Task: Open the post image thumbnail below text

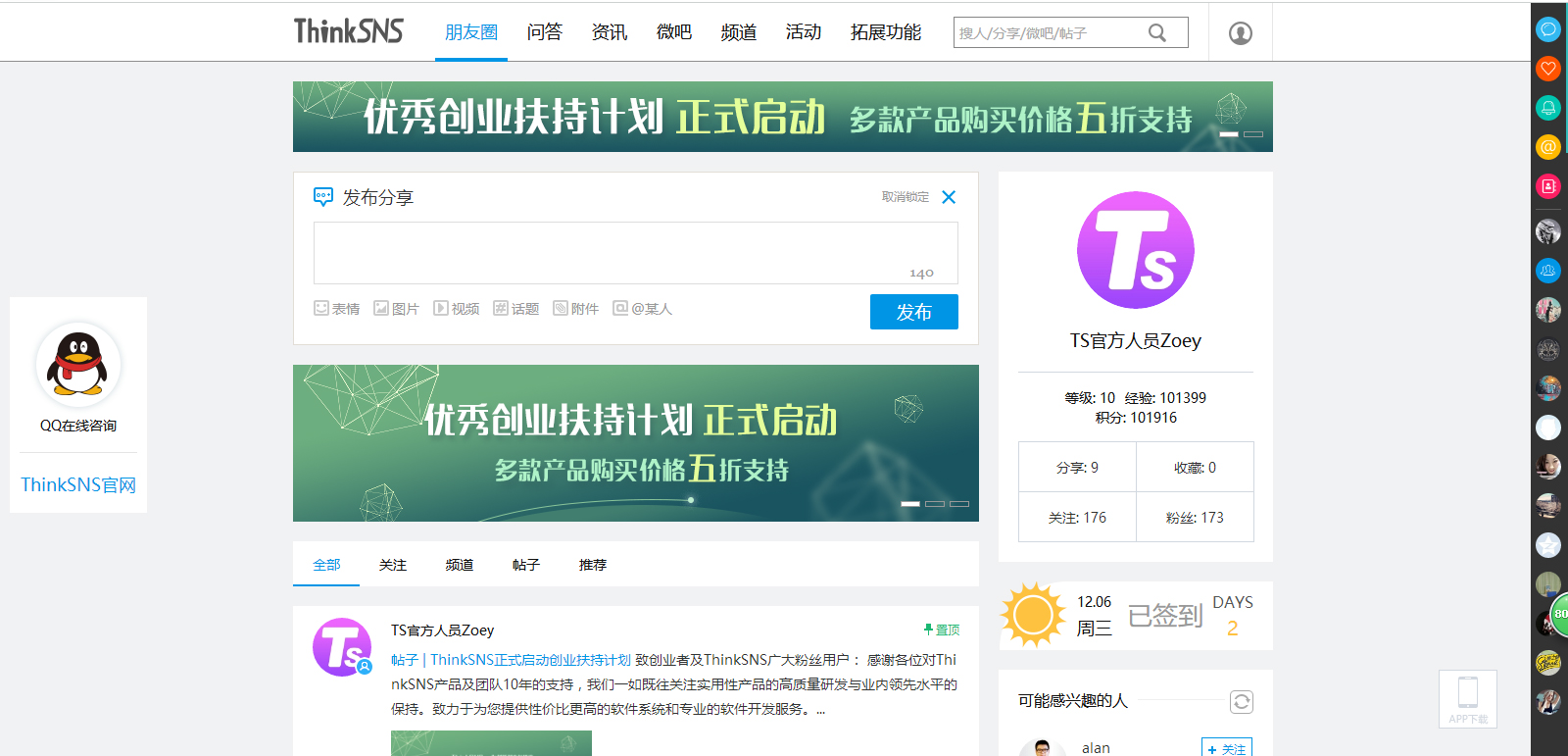Action: [x=491, y=743]
